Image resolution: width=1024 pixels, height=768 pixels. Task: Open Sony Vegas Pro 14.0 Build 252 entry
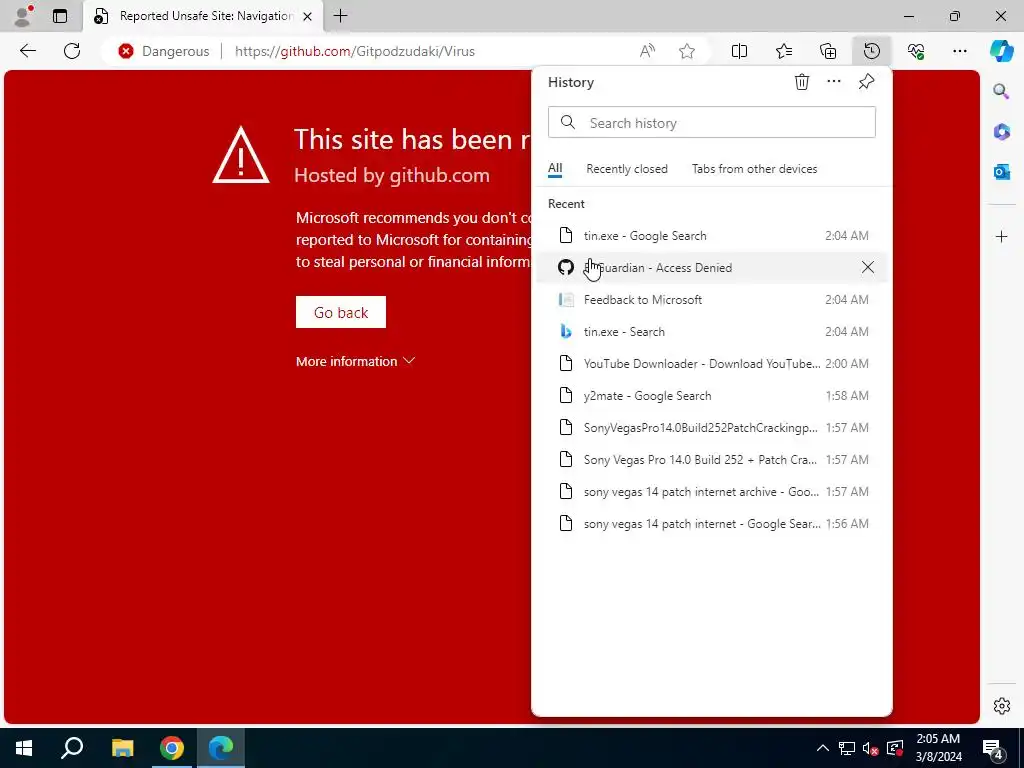pos(711,460)
